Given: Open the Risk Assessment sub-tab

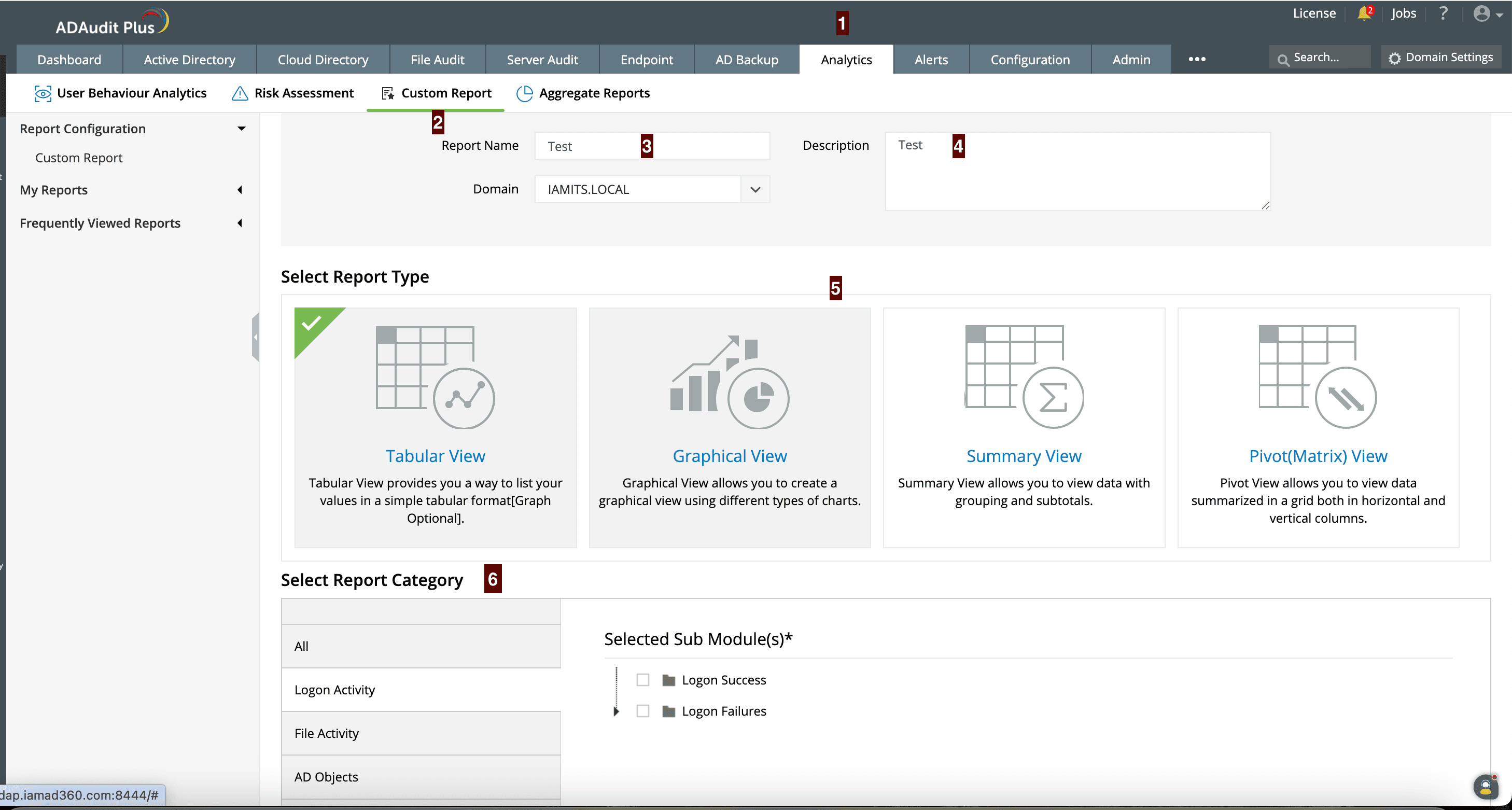Looking at the screenshot, I should (x=293, y=93).
